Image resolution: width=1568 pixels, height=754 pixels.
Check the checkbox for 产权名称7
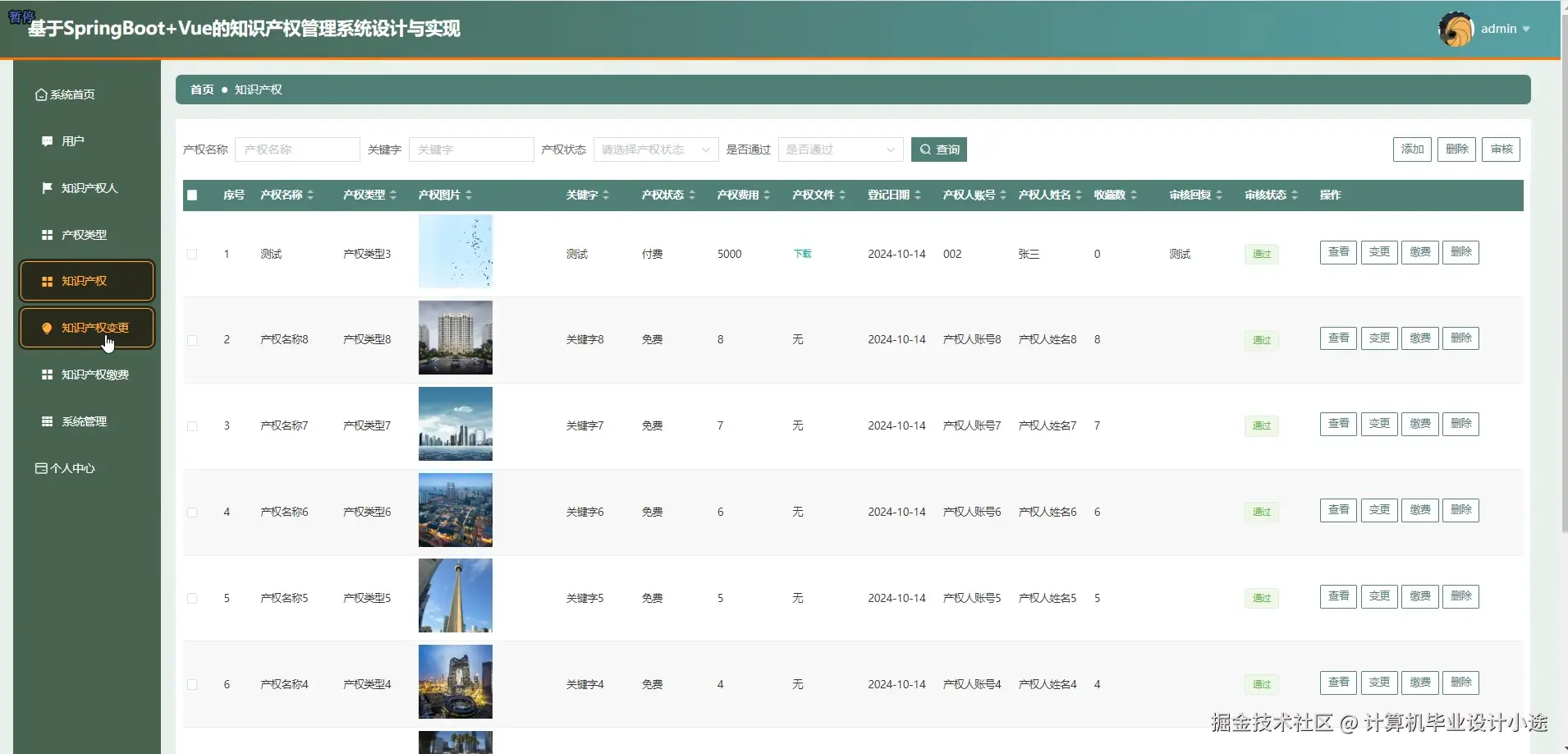(x=191, y=425)
